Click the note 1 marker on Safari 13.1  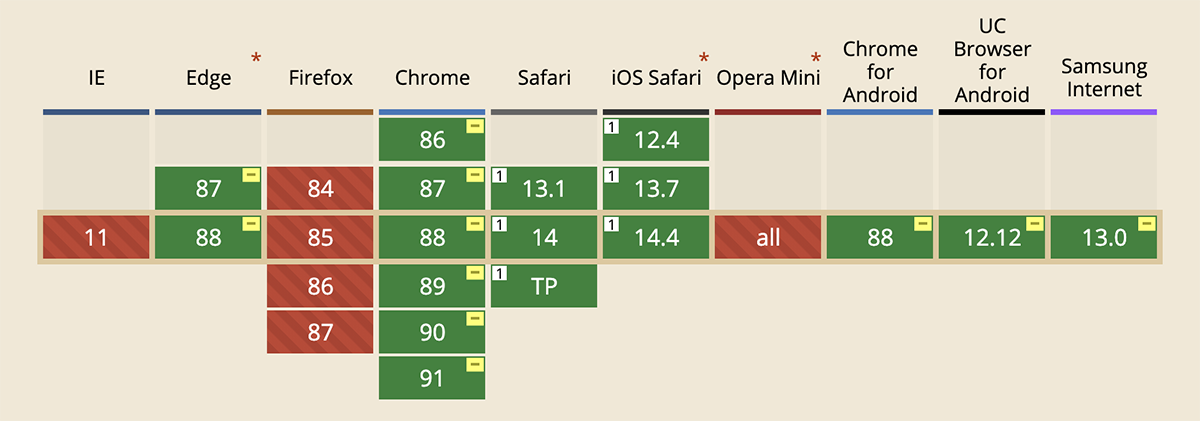(x=497, y=176)
